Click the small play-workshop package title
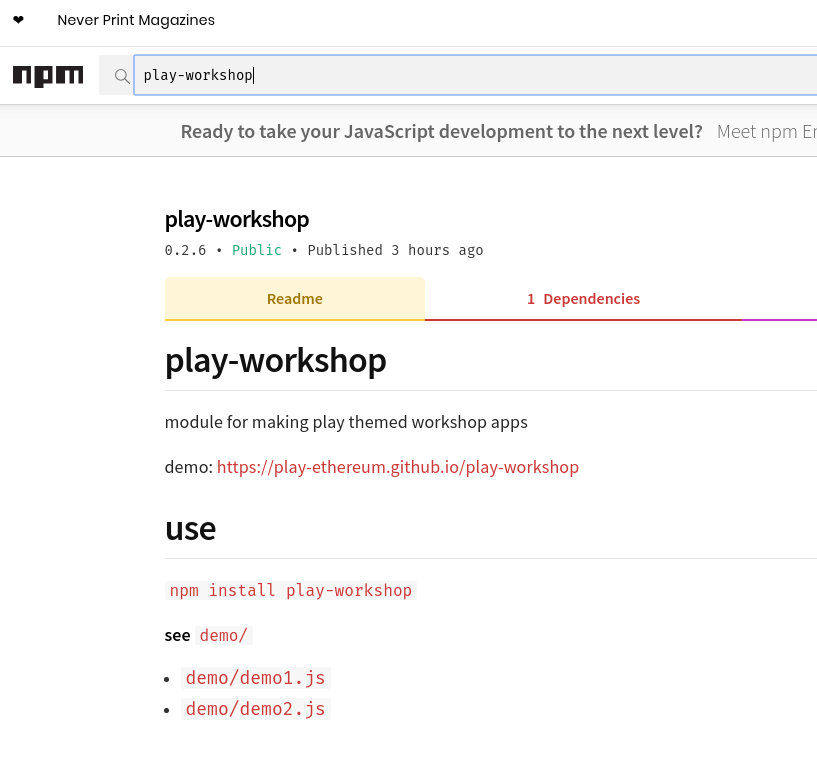Screen dimensions: 817x760 click(x=237, y=219)
